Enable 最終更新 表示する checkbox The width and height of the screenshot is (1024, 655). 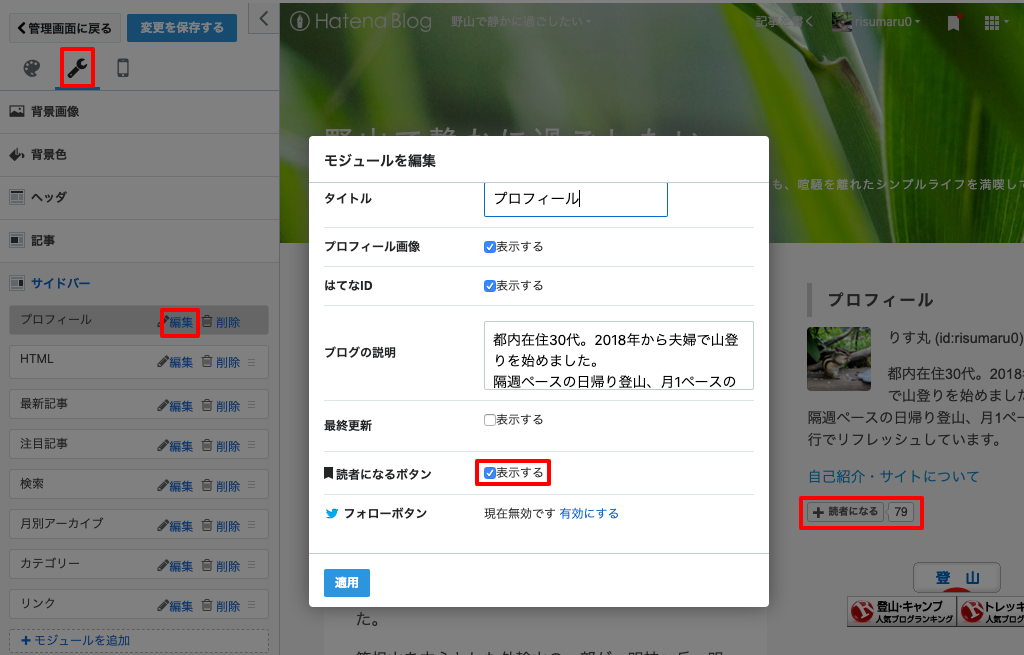(x=489, y=420)
